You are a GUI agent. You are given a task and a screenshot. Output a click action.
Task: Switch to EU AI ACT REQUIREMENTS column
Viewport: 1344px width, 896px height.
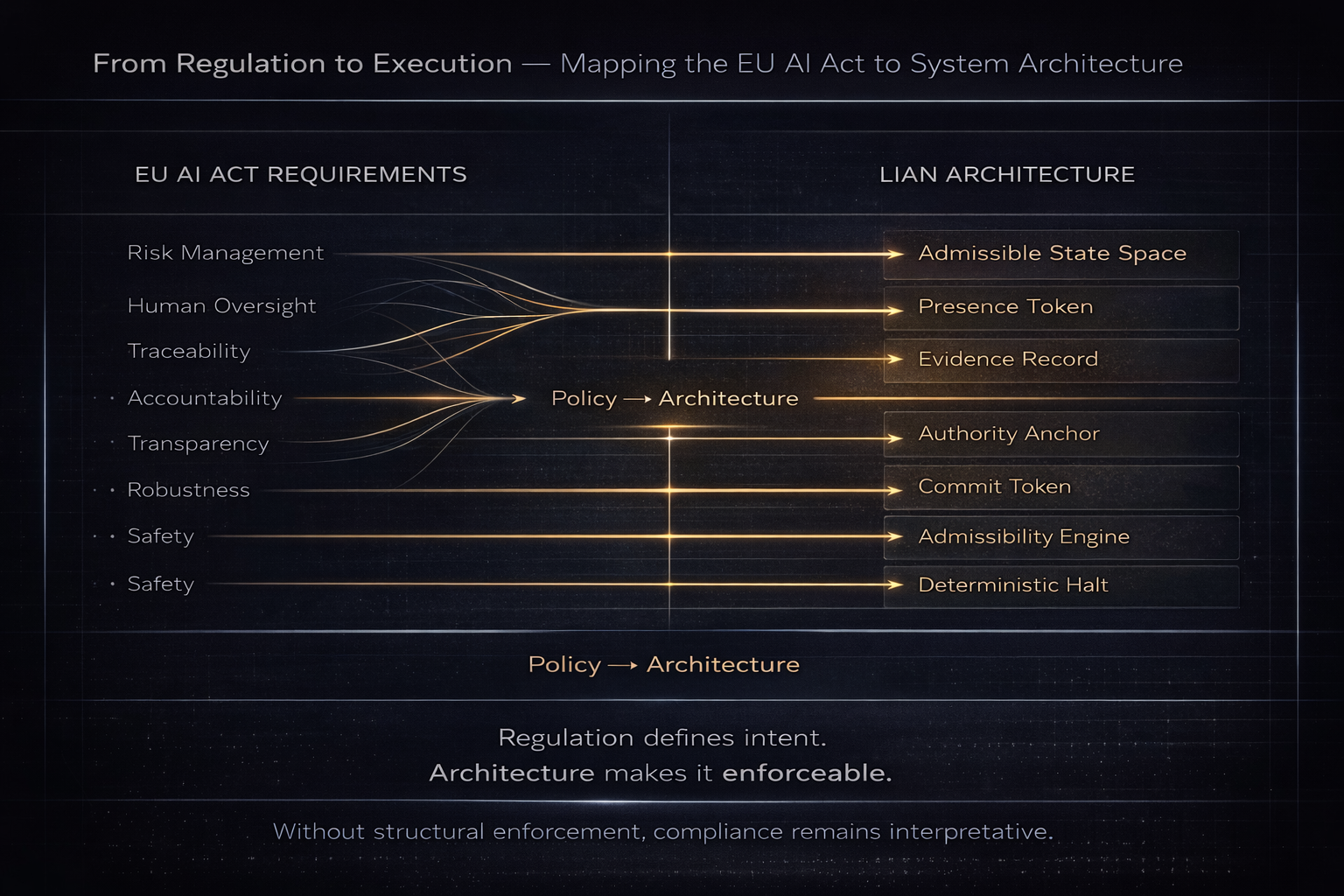point(299,174)
